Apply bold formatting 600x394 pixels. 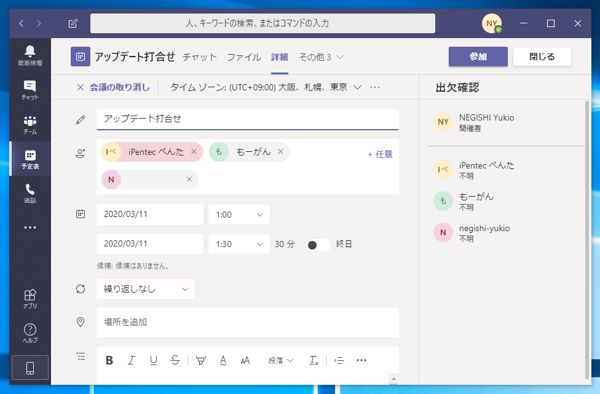tap(109, 360)
